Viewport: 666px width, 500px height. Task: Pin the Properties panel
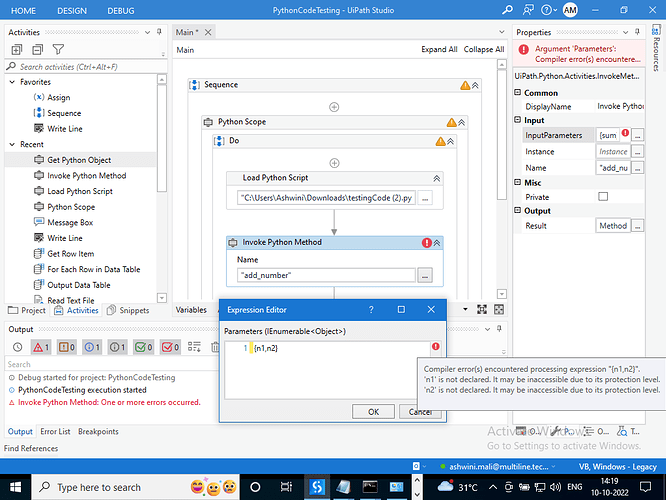point(637,32)
